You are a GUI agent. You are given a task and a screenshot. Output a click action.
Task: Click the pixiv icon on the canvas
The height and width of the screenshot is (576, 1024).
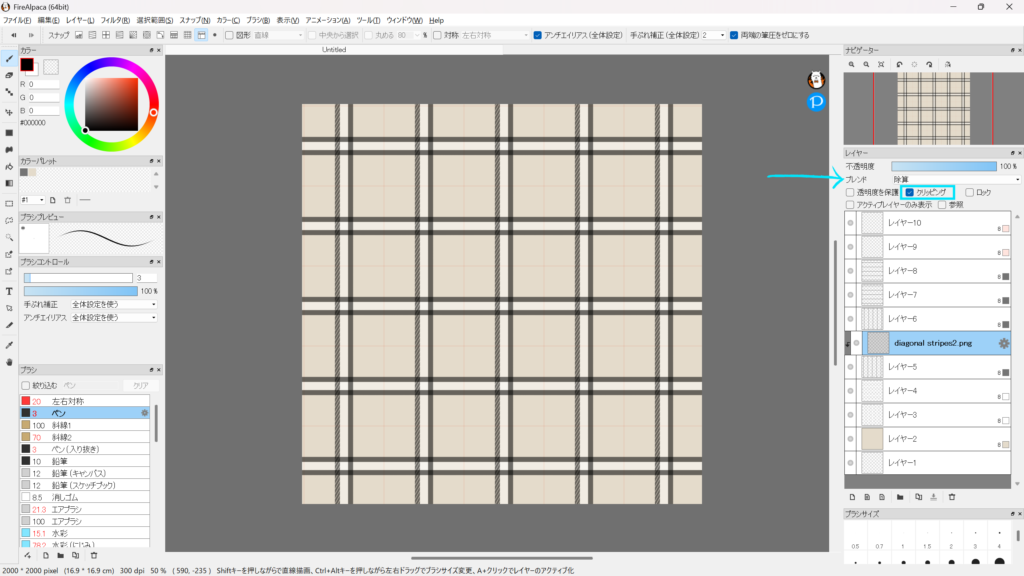pos(816,102)
